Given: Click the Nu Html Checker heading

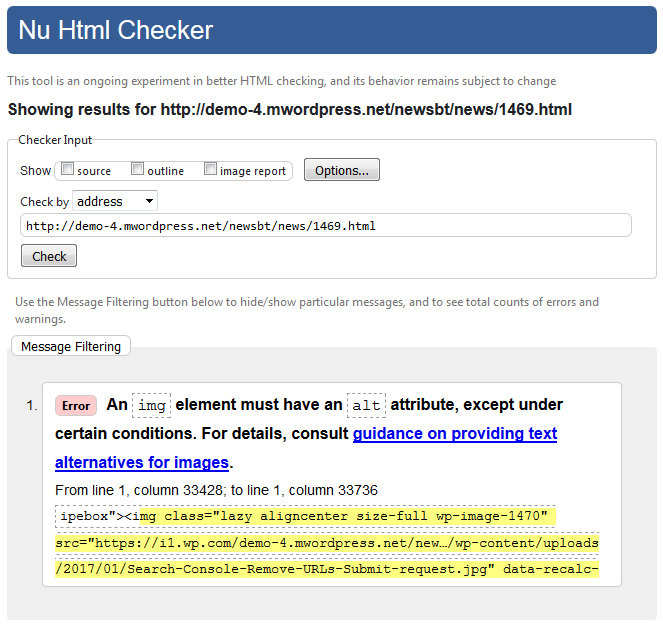Looking at the screenshot, I should tap(115, 30).
